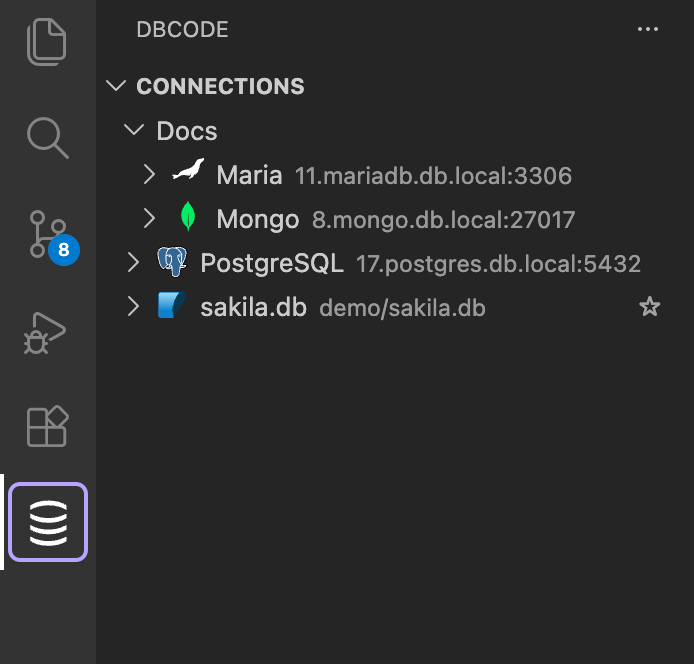Select the Mongo connection label
694x664 pixels.
click(x=258, y=220)
